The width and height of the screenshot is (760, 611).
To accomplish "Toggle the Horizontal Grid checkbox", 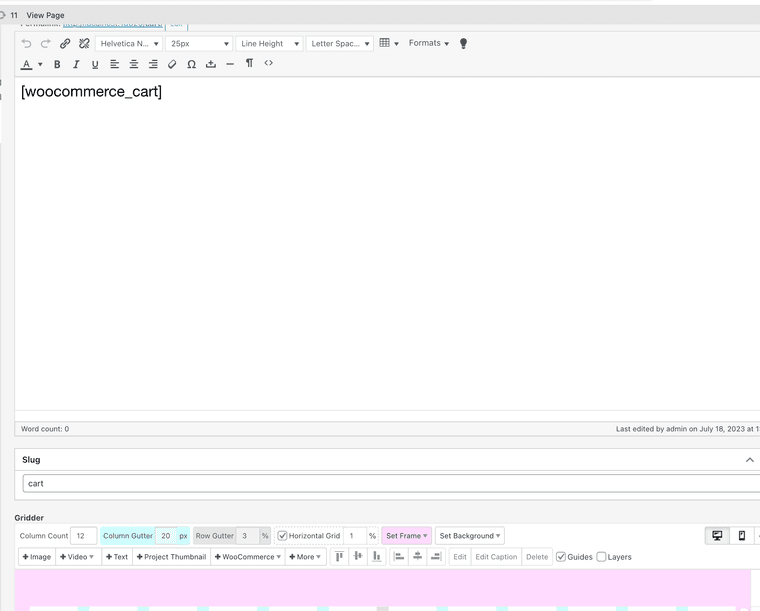I will (283, 536).
